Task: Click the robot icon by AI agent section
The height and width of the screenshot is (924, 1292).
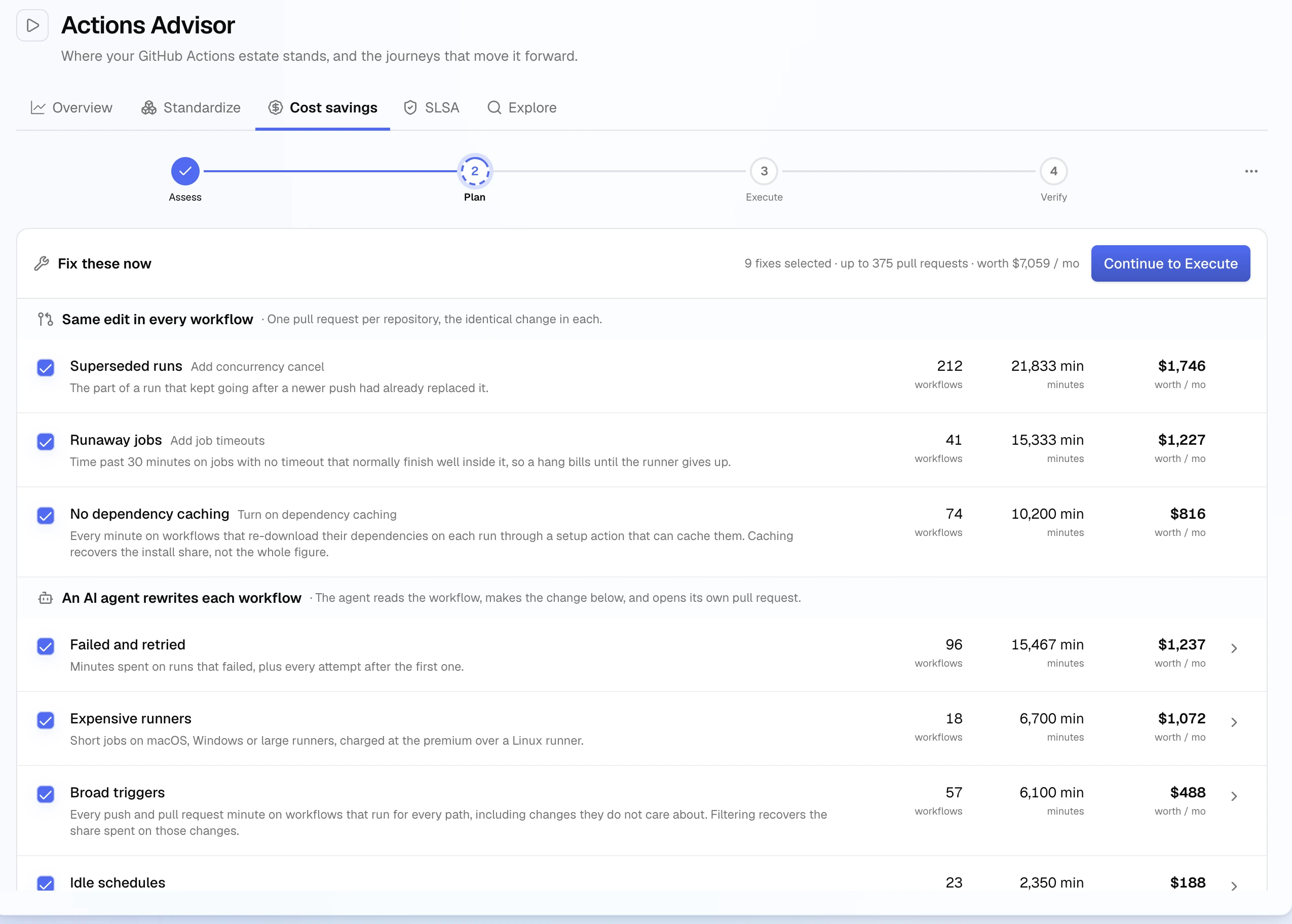Action: [46, 598]
